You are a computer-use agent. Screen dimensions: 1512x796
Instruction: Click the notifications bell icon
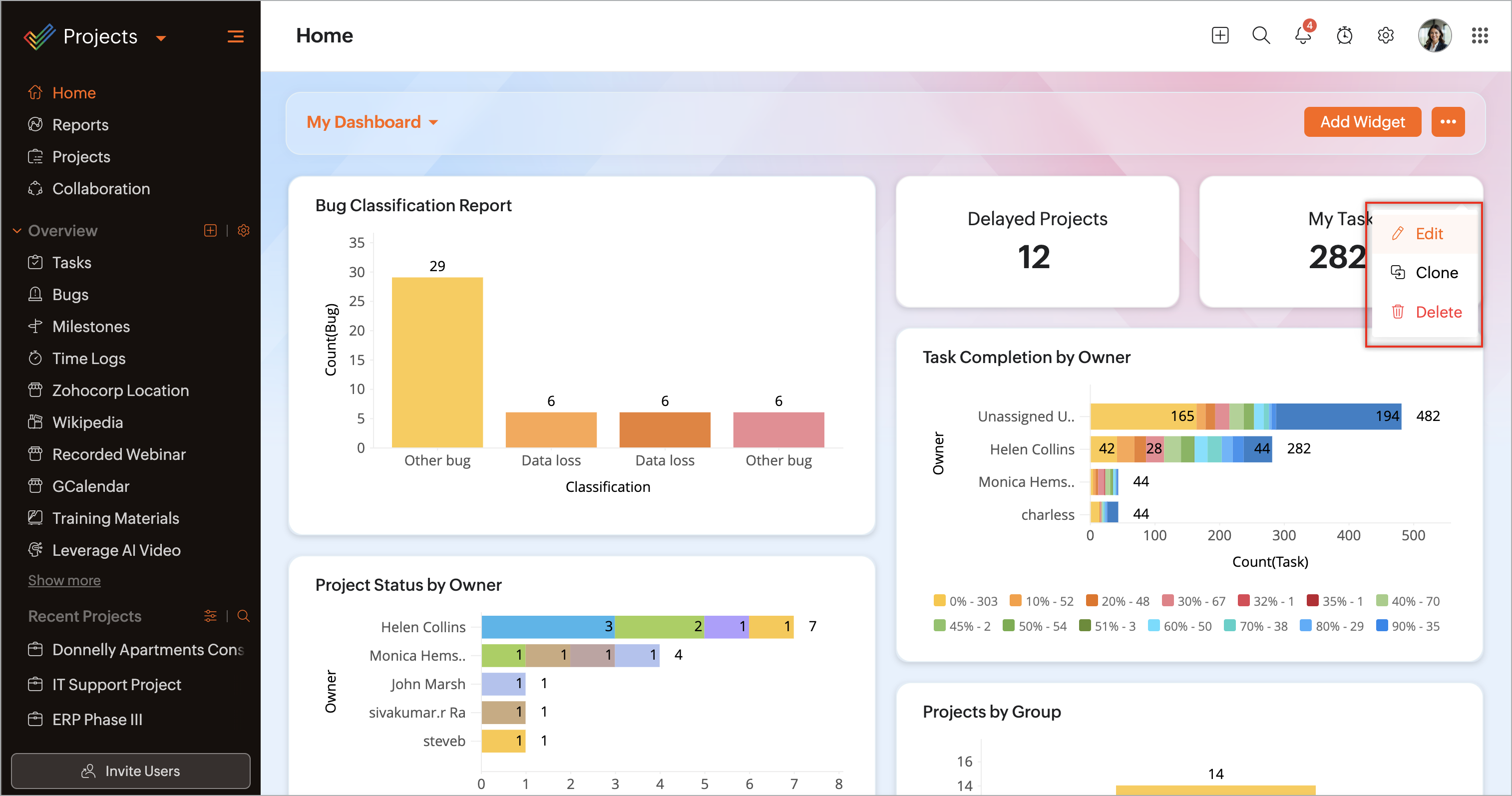[1302, 36]
